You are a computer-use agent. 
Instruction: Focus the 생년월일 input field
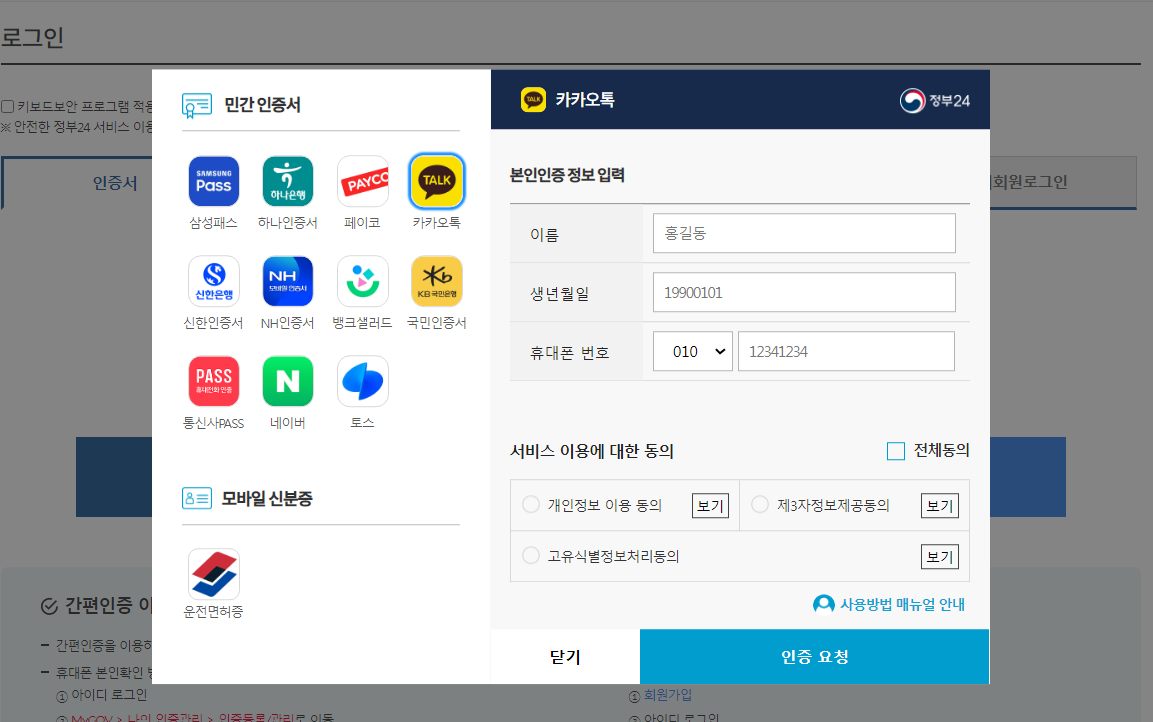pyautogui.click(x=804, y=293)
